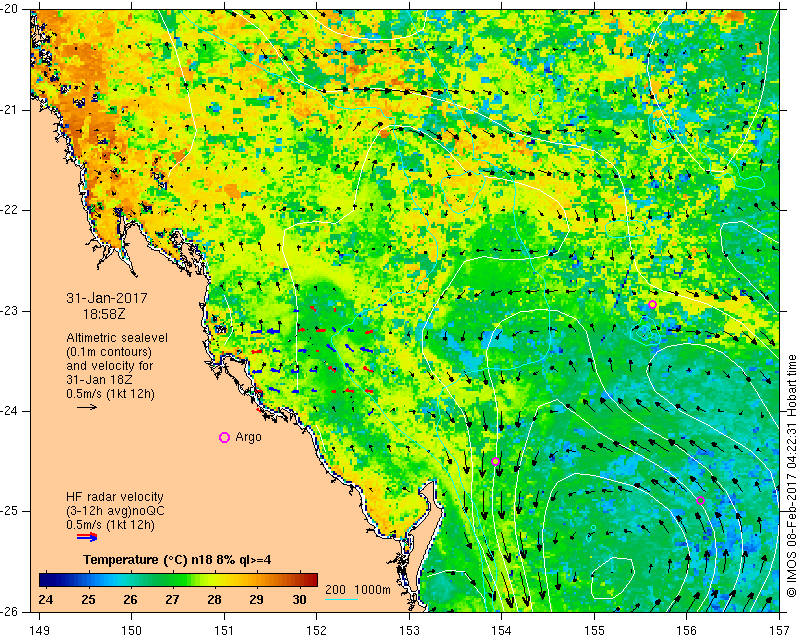Click longitude axis label '154'

point(502,631)
